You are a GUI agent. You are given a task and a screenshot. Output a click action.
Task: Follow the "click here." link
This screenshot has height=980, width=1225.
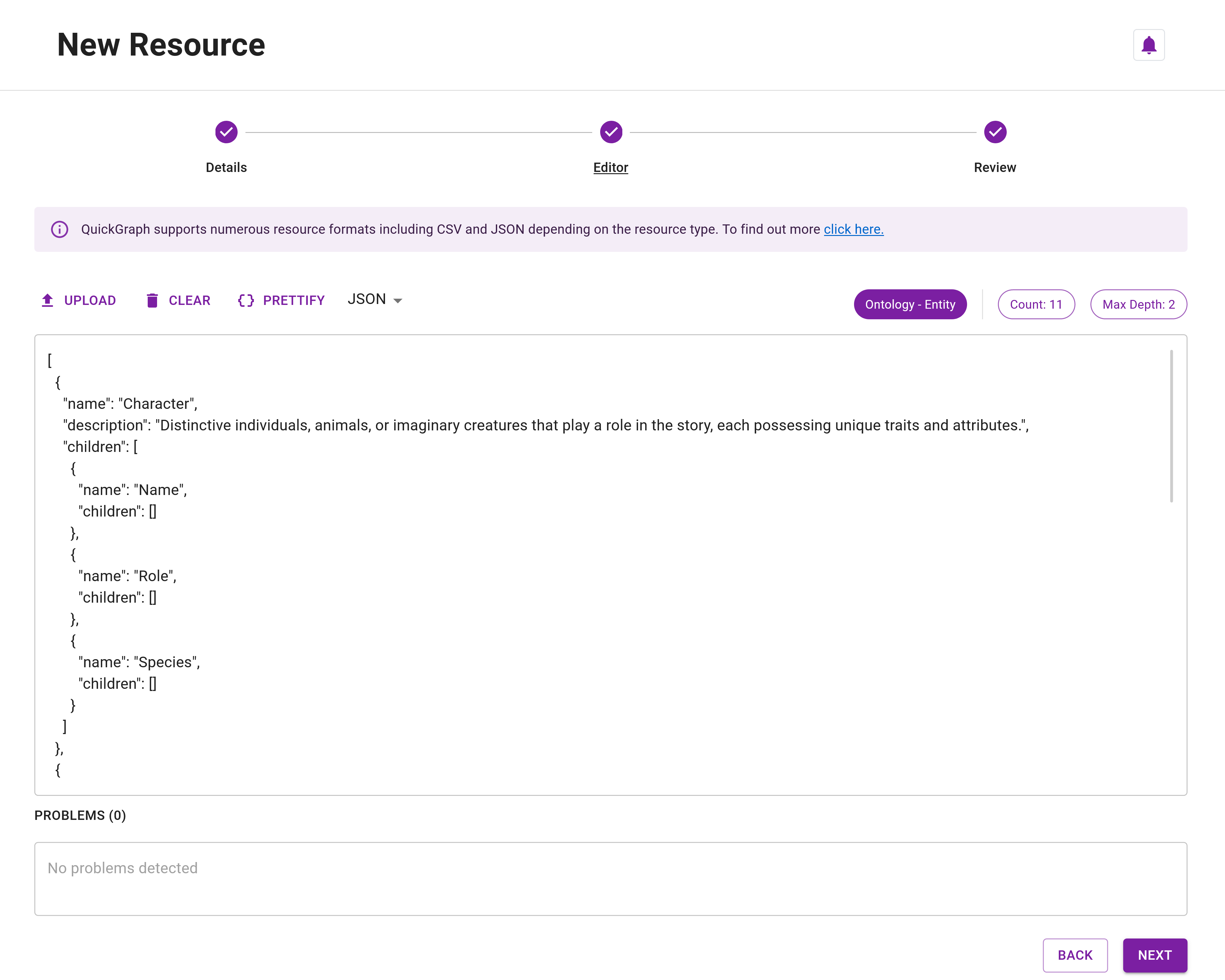pos(853,229)
